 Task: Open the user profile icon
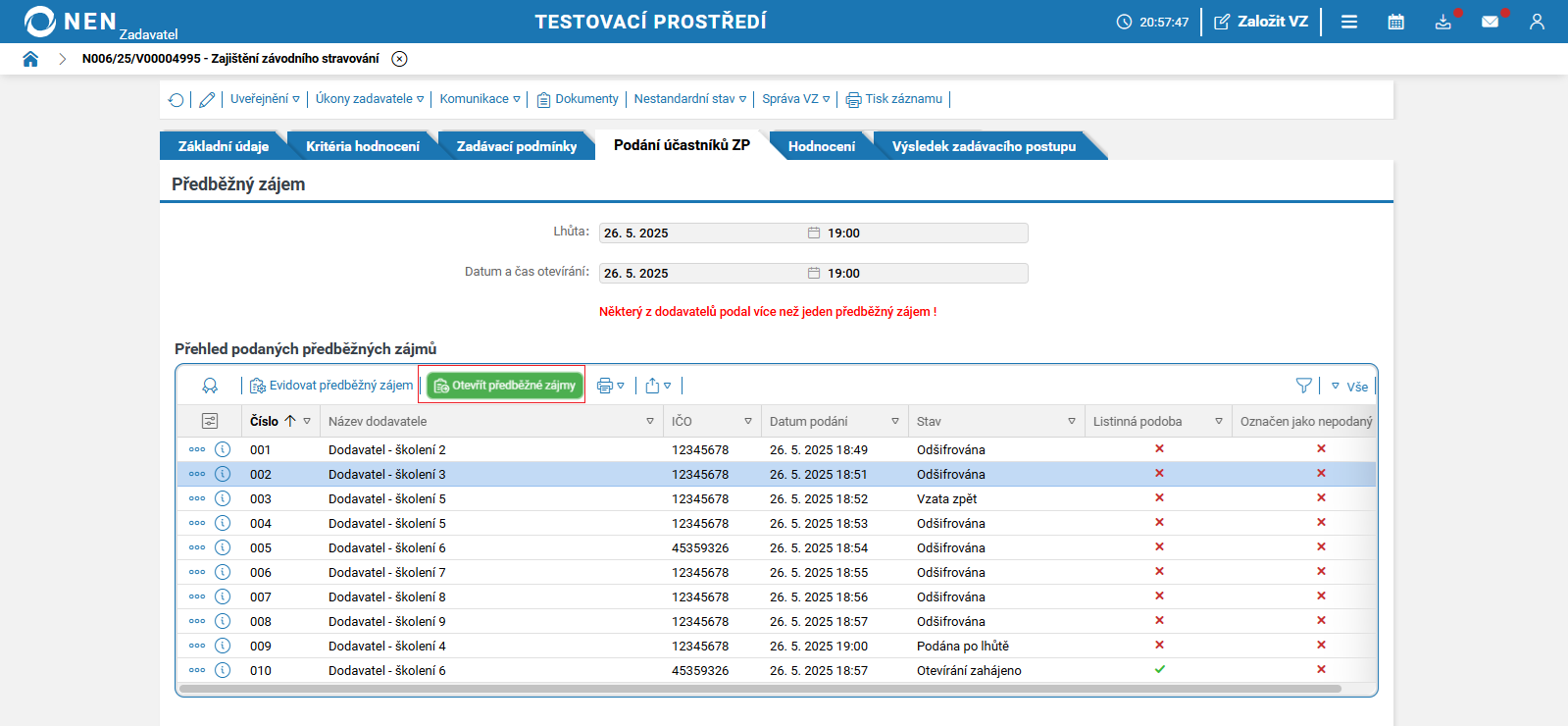[x=1537, y=22]
